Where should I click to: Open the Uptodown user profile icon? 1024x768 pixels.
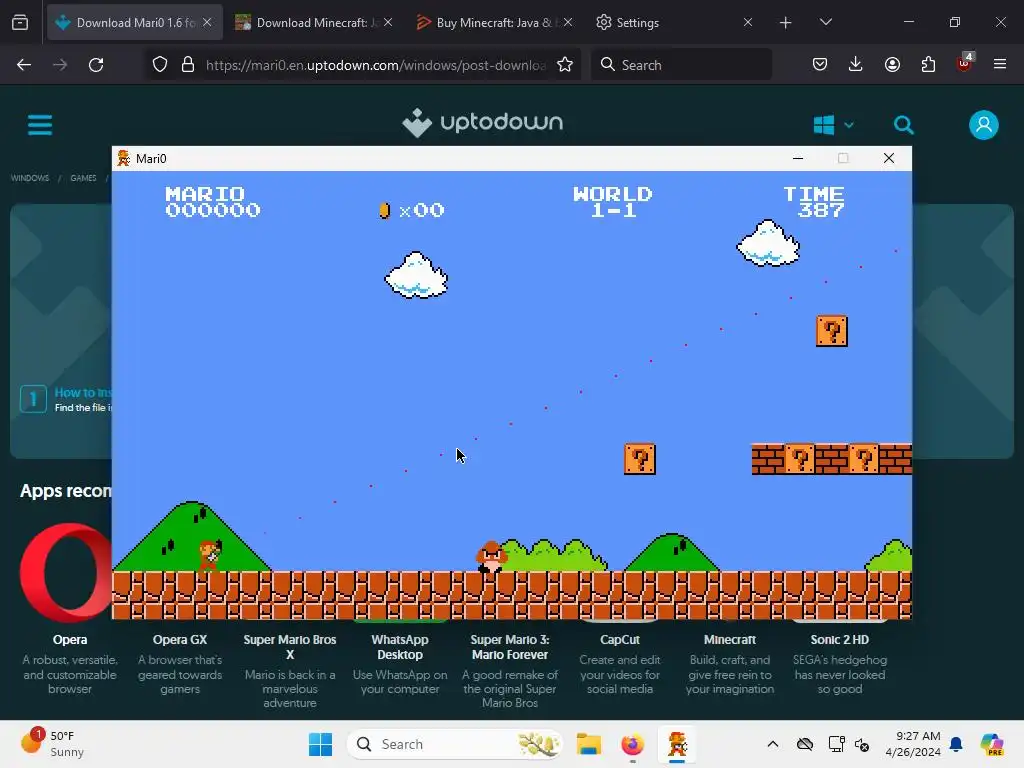coord(984,125)
